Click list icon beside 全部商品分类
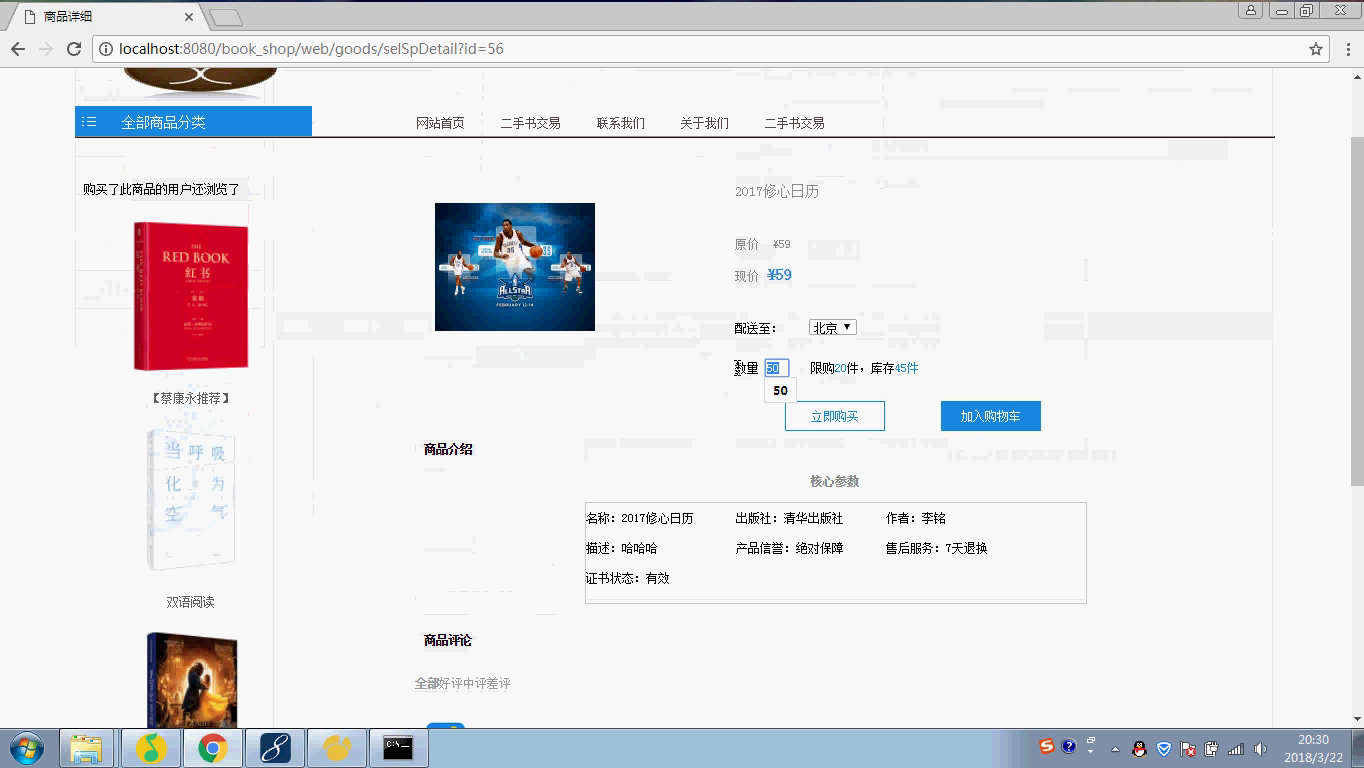This screenshot has height=768, width=1364. [x=89, y=122]
